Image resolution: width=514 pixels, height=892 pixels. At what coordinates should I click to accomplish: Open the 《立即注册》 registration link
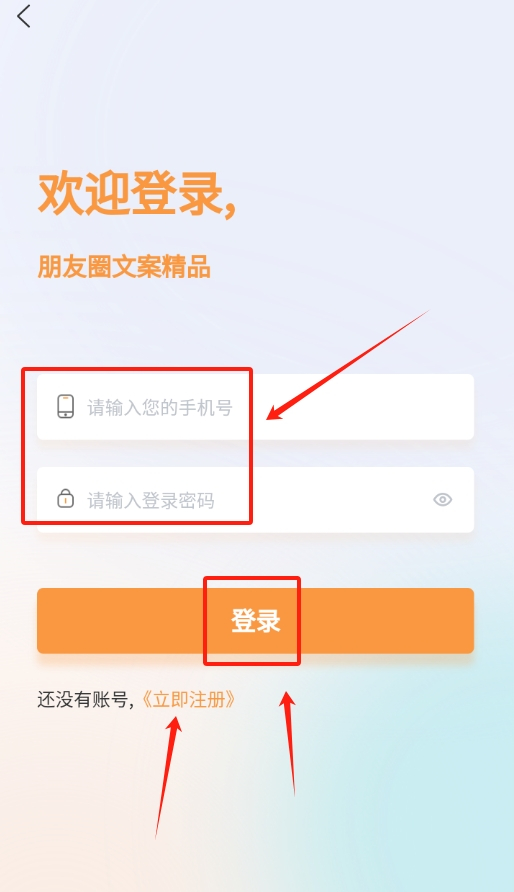188,699
